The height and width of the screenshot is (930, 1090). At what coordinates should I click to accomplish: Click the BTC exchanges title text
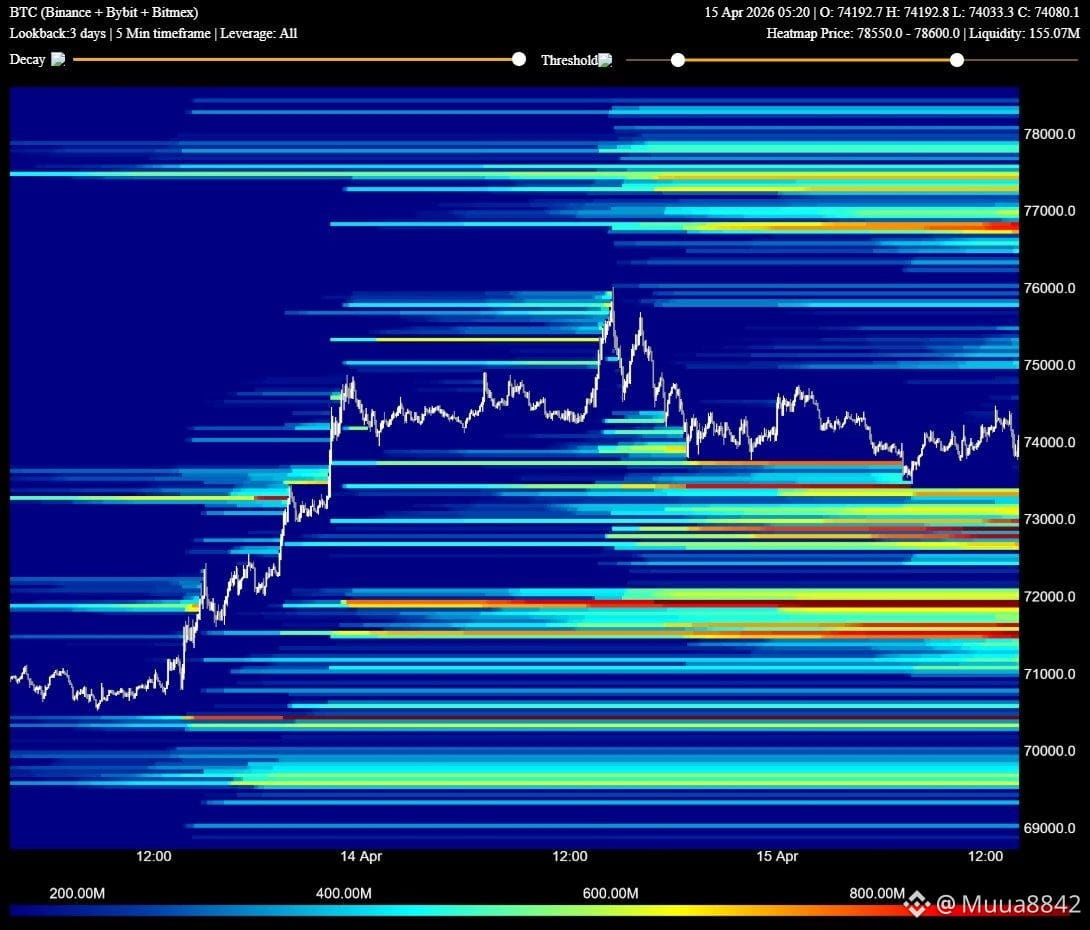point(104,13)
